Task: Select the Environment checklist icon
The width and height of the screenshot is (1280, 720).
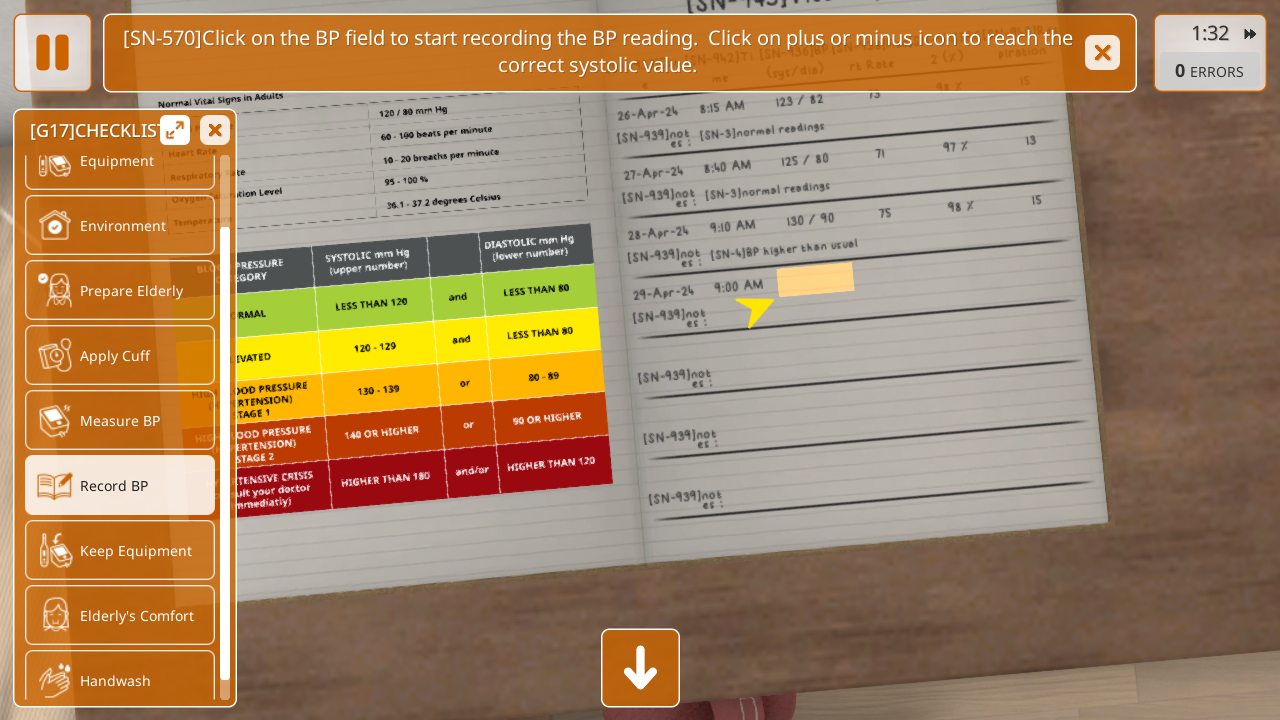Action: pyautogui.click(x=54, y=226)
